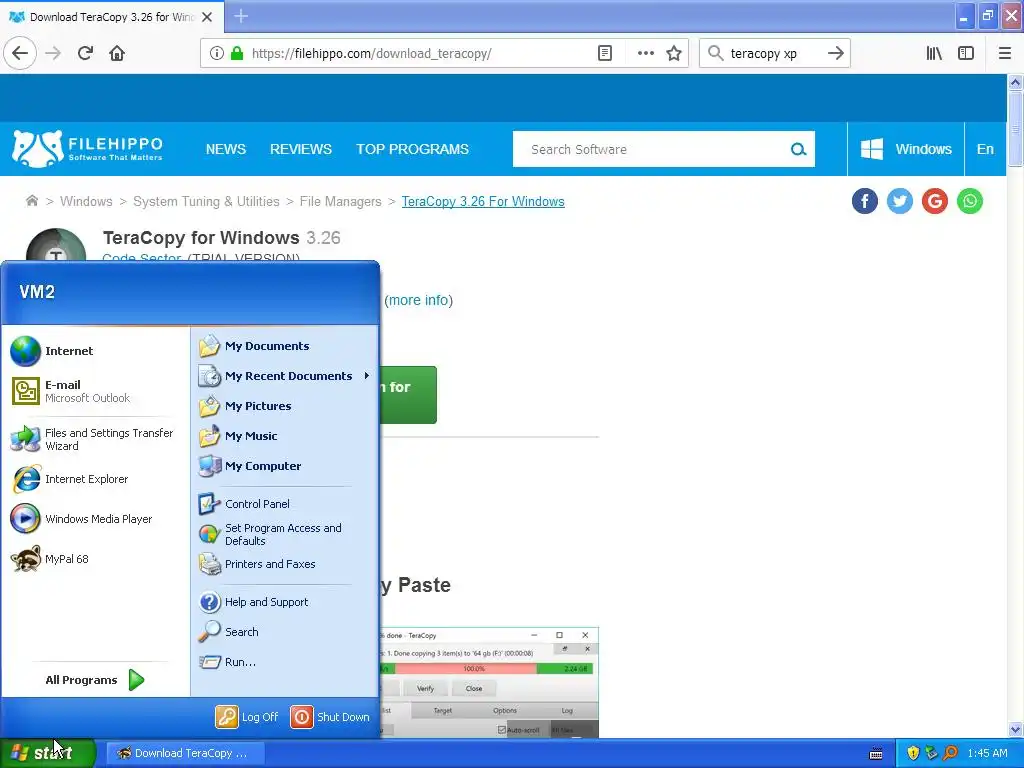Toggle reader view icon in address bar
This screenshot has width=1024, height=768.
[605, 54]
